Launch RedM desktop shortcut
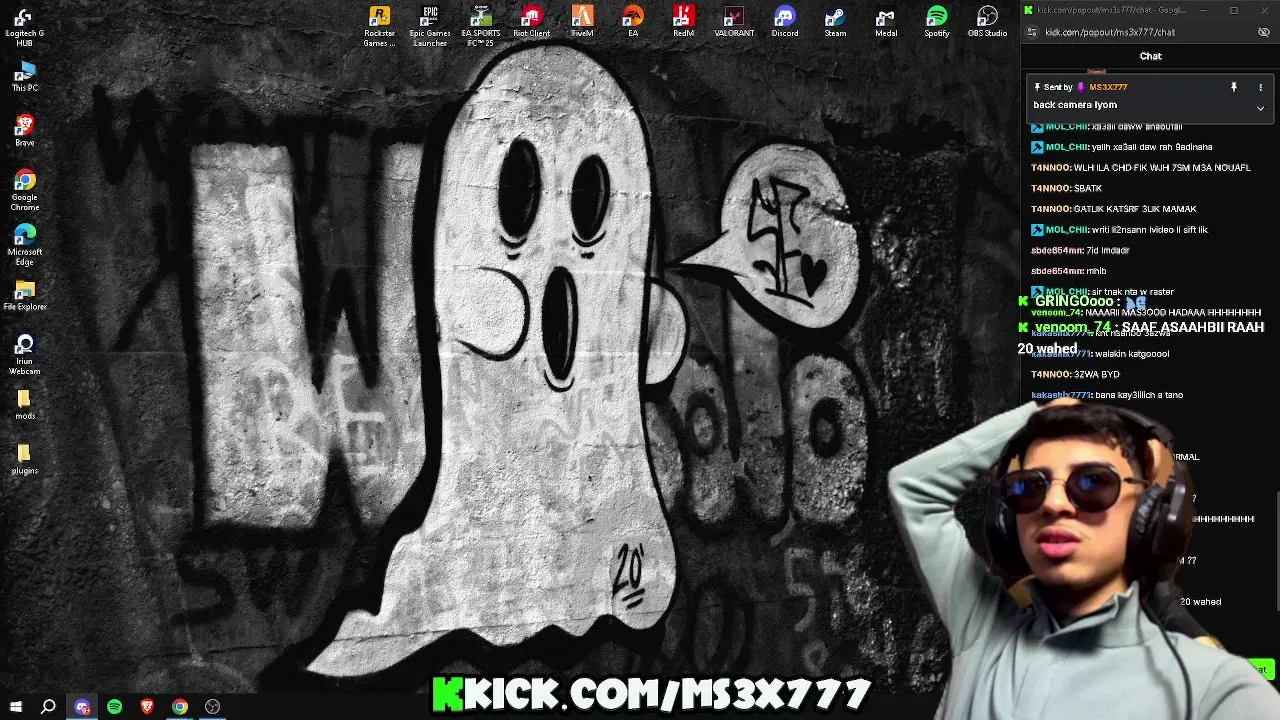This screenshot has width=1280, height=720. tap(683, 21)
